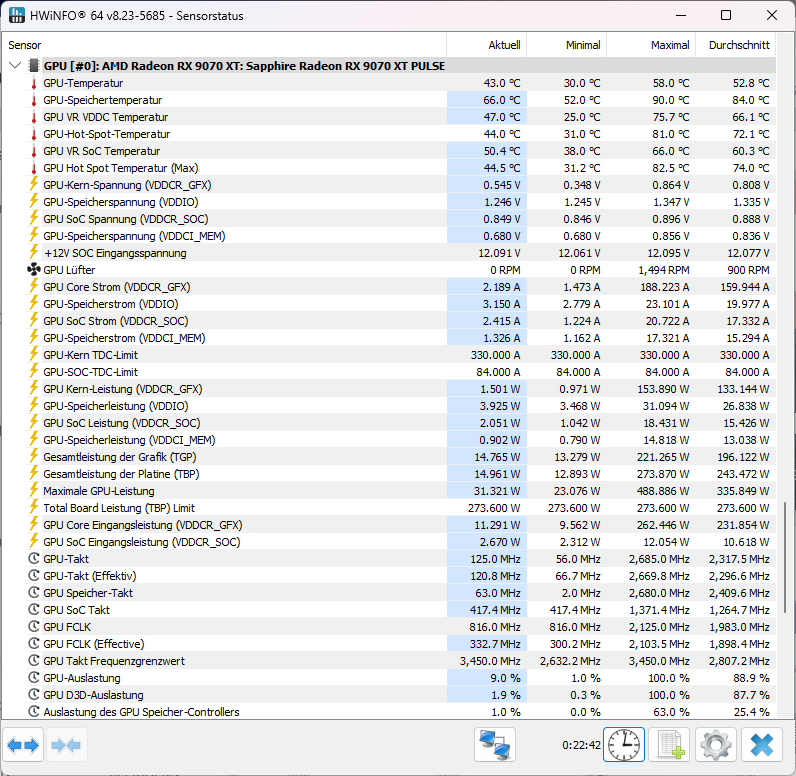Select the GPU Hot Spot Temperatur (Max) row
Screen dimensions: 796x776
[401, 168]
